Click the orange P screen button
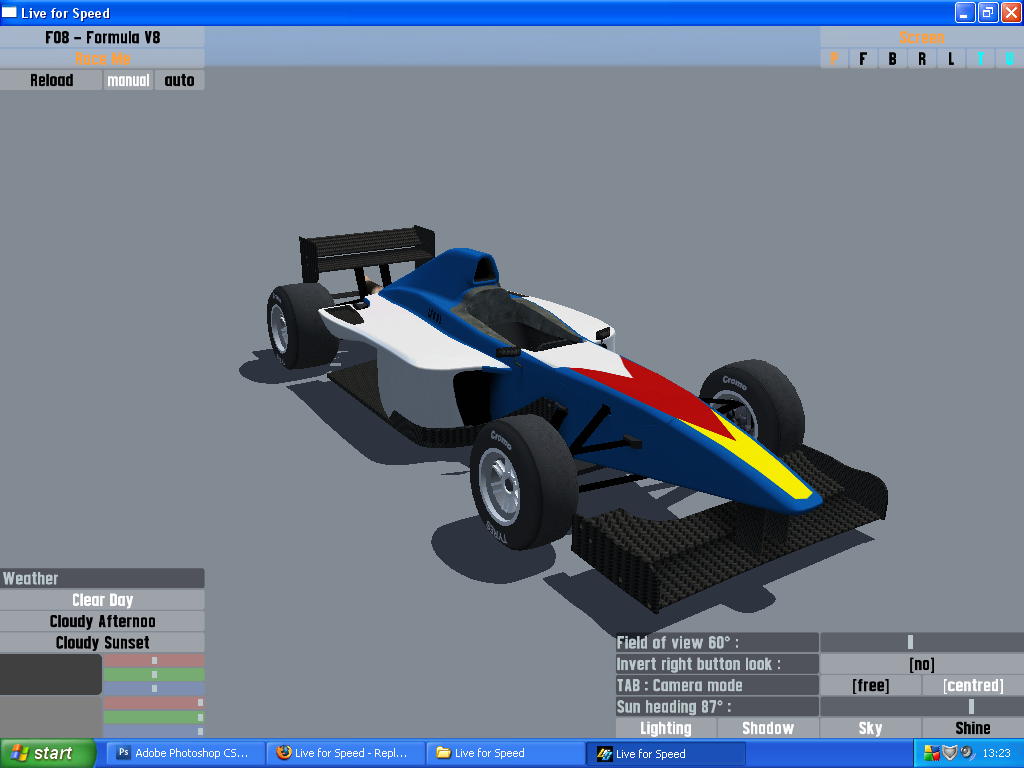Viewport: 1024px width, 768px height. pyautogui.click(x=834, y=59)
